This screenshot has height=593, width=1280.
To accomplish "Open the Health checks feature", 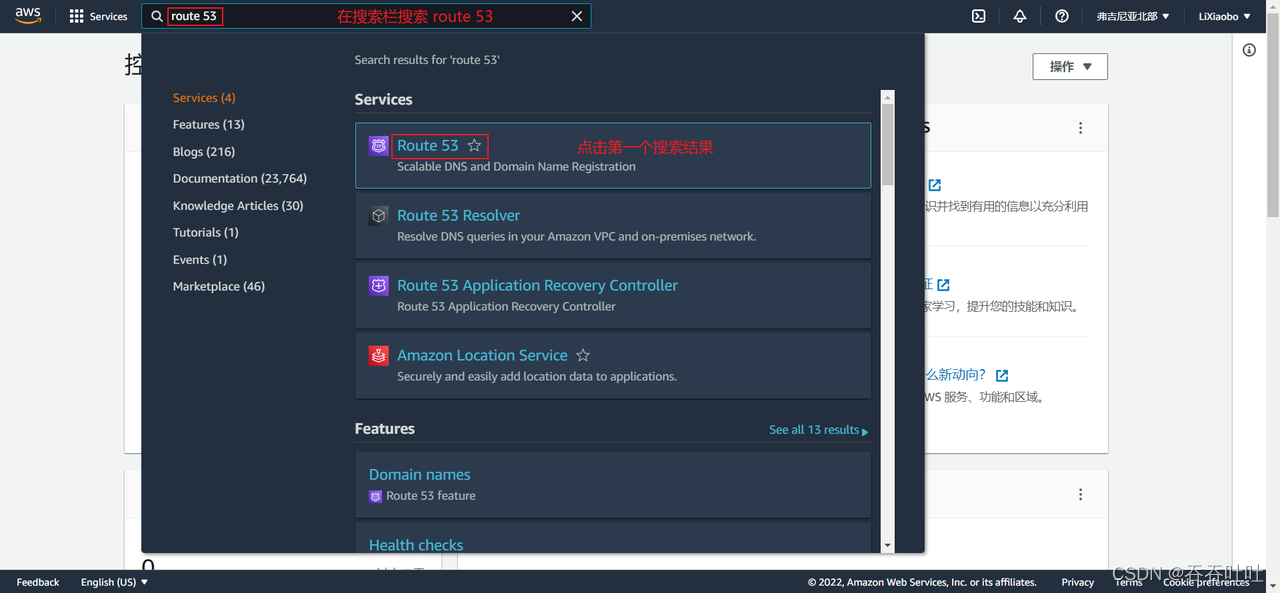I will (416, 544).
